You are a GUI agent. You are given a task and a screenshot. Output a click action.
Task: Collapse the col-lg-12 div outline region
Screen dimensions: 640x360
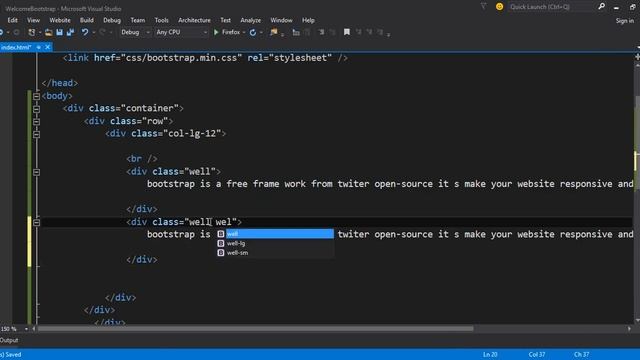(36, 134)
